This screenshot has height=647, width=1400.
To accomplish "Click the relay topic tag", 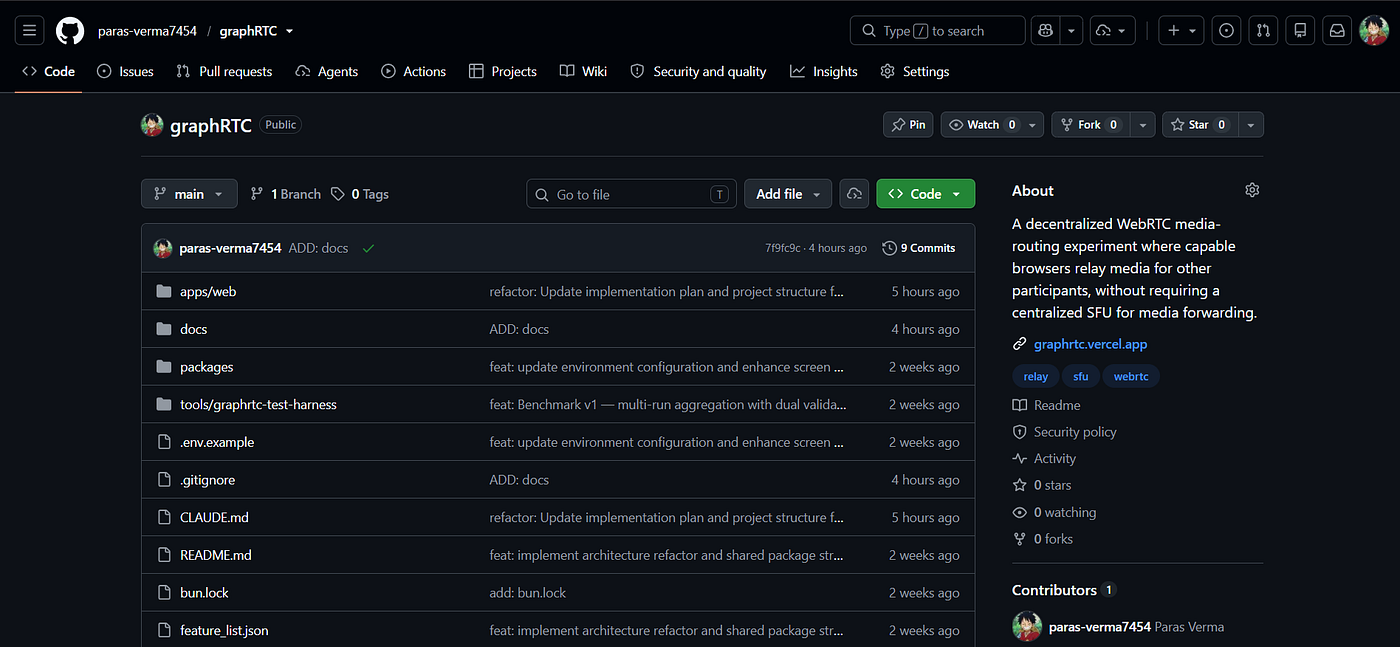I will click(1036, 377).
